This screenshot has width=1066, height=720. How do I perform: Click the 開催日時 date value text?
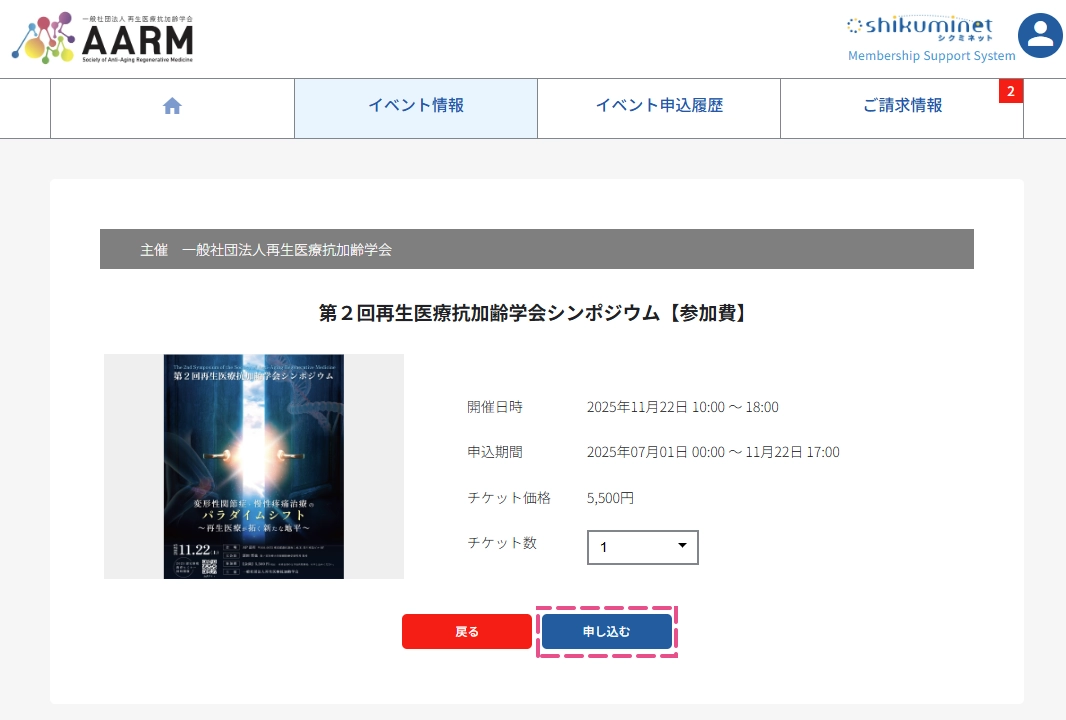coord(683,407)
